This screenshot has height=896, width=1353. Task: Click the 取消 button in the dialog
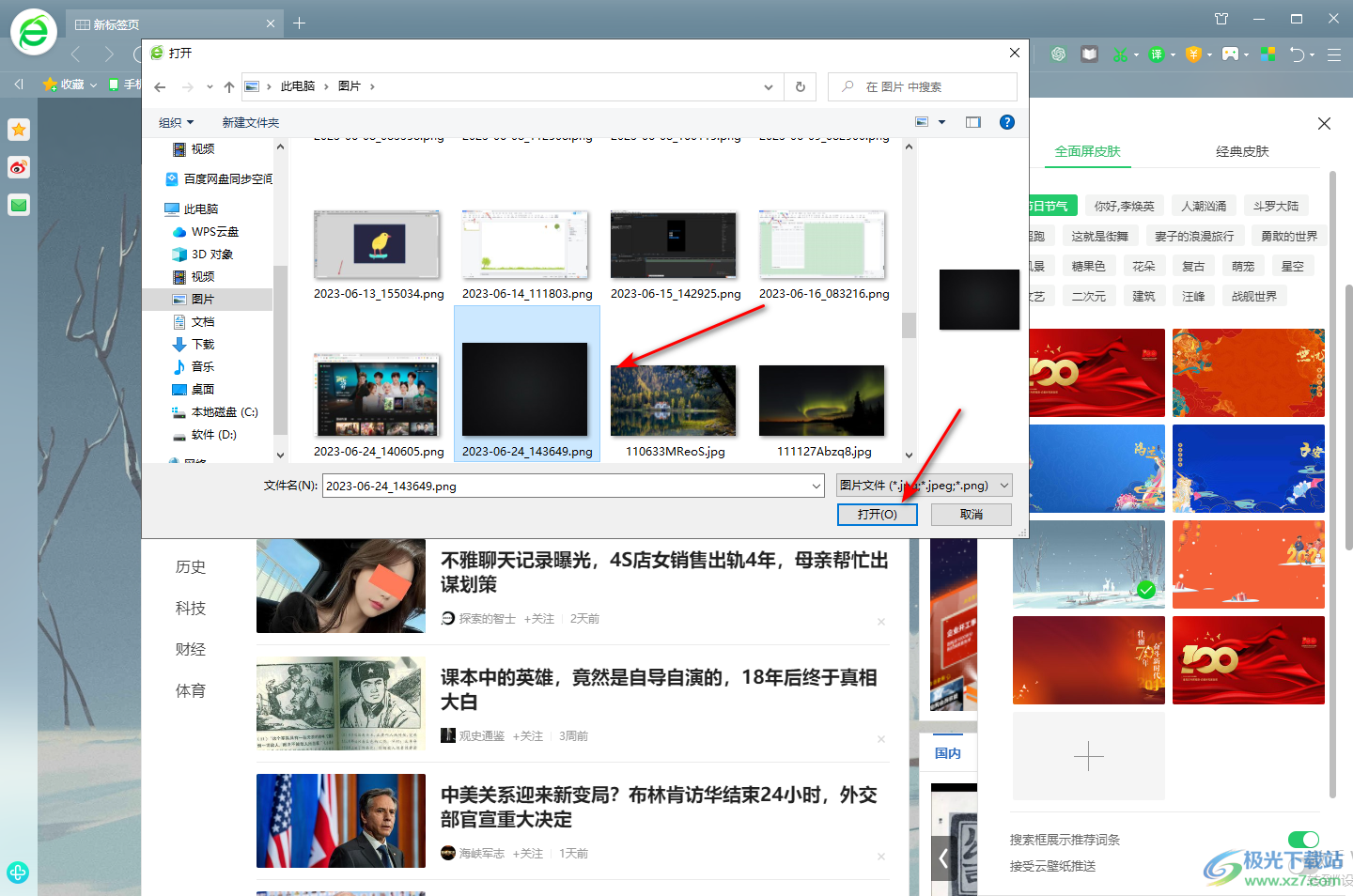[x=972, y=515]
